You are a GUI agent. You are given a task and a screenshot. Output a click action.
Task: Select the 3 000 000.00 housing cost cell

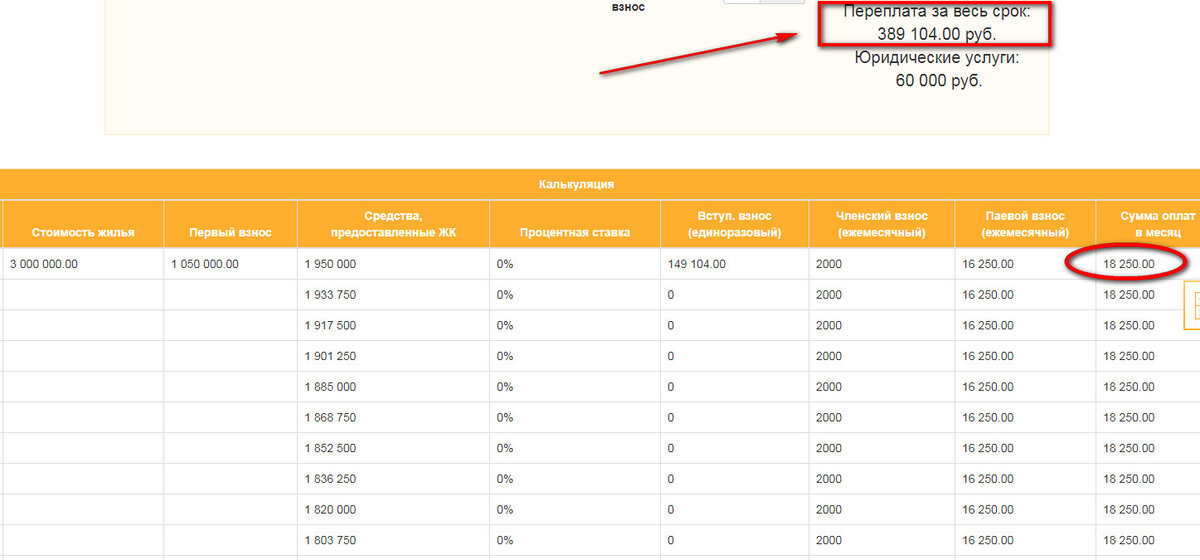pos(83,264)
